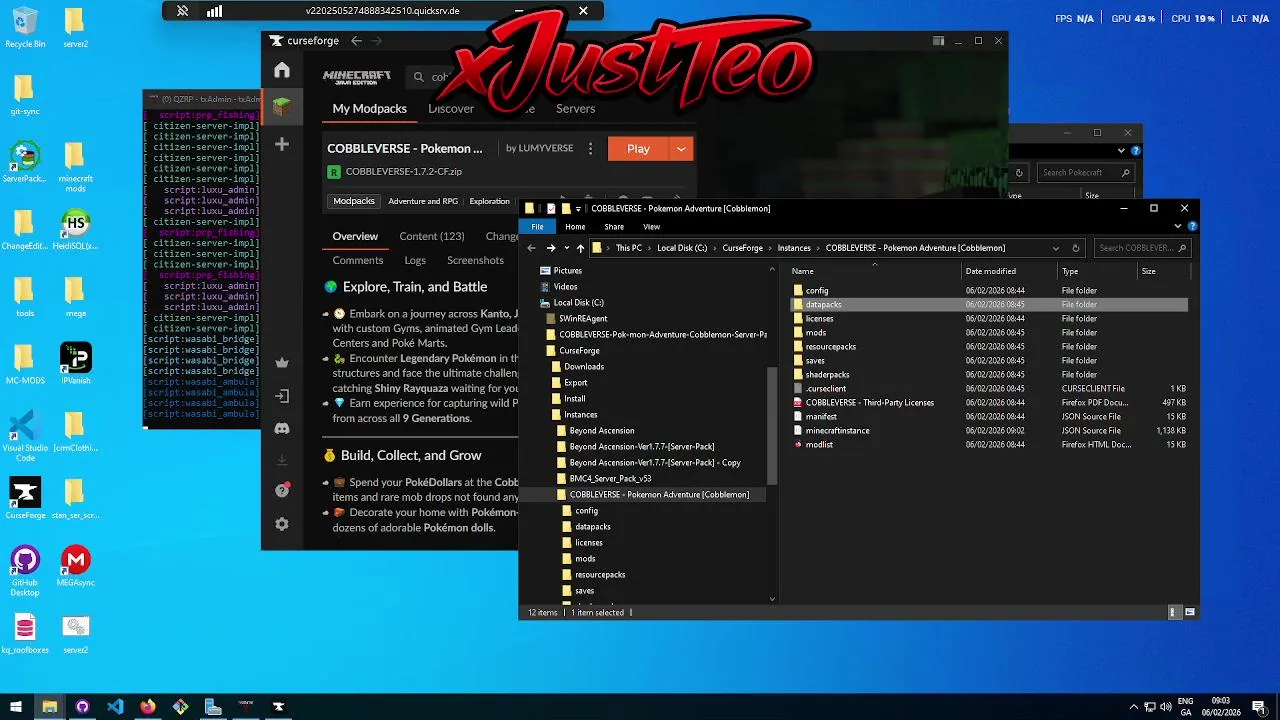Open the Explorer Share ribbon tab
The image size is (1280, 720).
[x=614, y=227]
